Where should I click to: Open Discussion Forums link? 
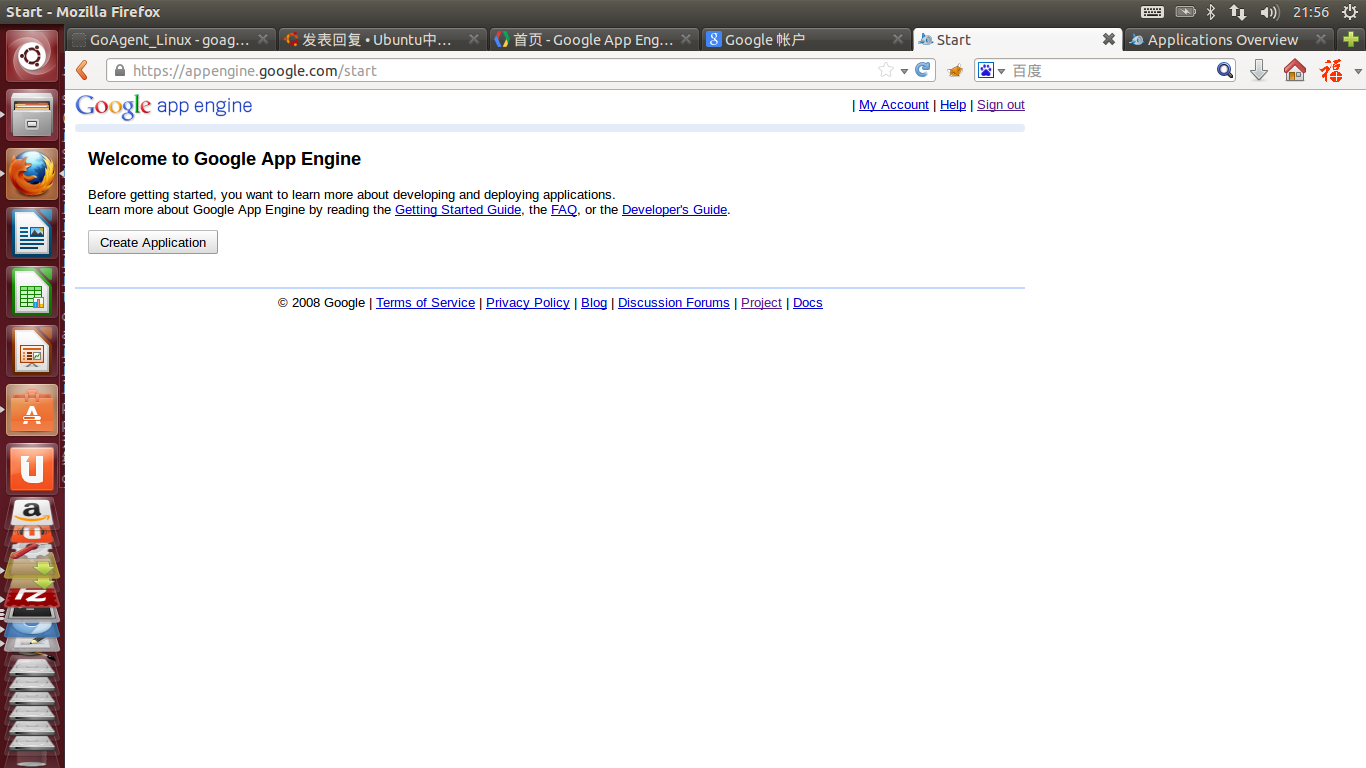pos(674,303)
